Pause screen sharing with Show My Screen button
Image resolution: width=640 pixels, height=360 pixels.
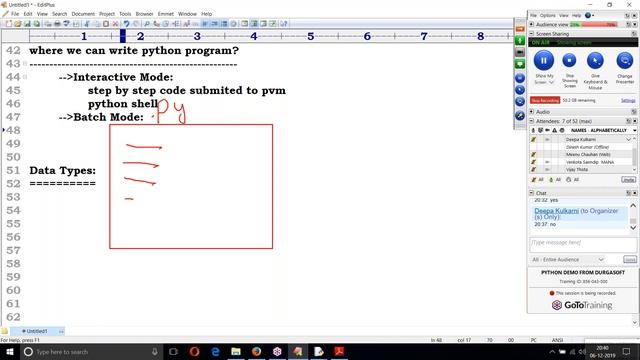click(x=544, y=61)
